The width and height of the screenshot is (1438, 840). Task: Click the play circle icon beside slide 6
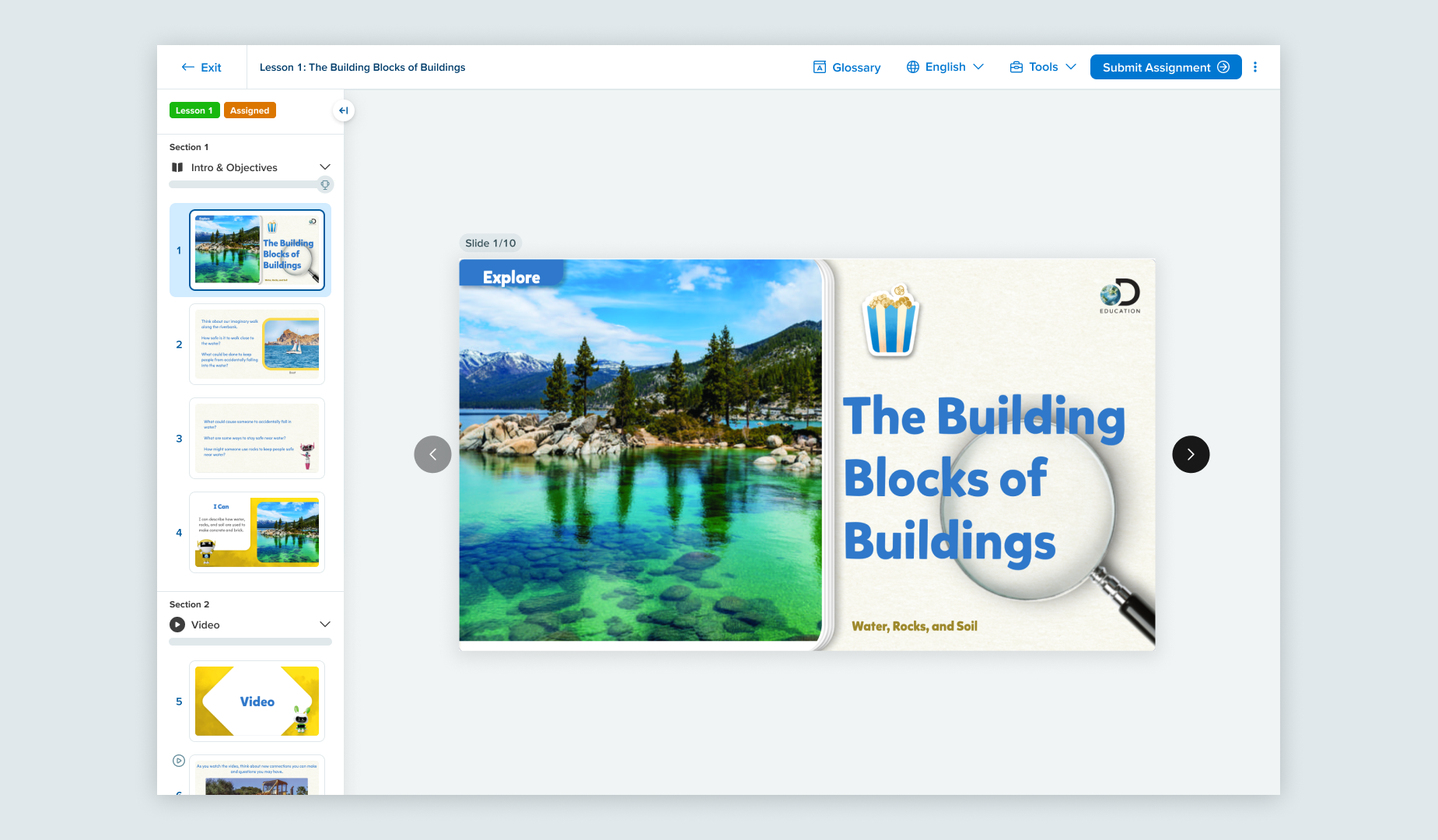tap(179, 761)
